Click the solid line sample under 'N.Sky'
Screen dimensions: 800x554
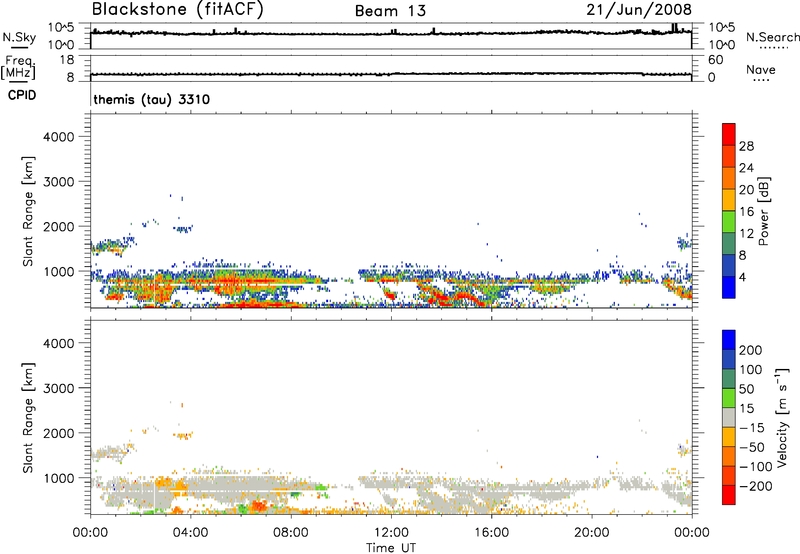click(19, 47)
